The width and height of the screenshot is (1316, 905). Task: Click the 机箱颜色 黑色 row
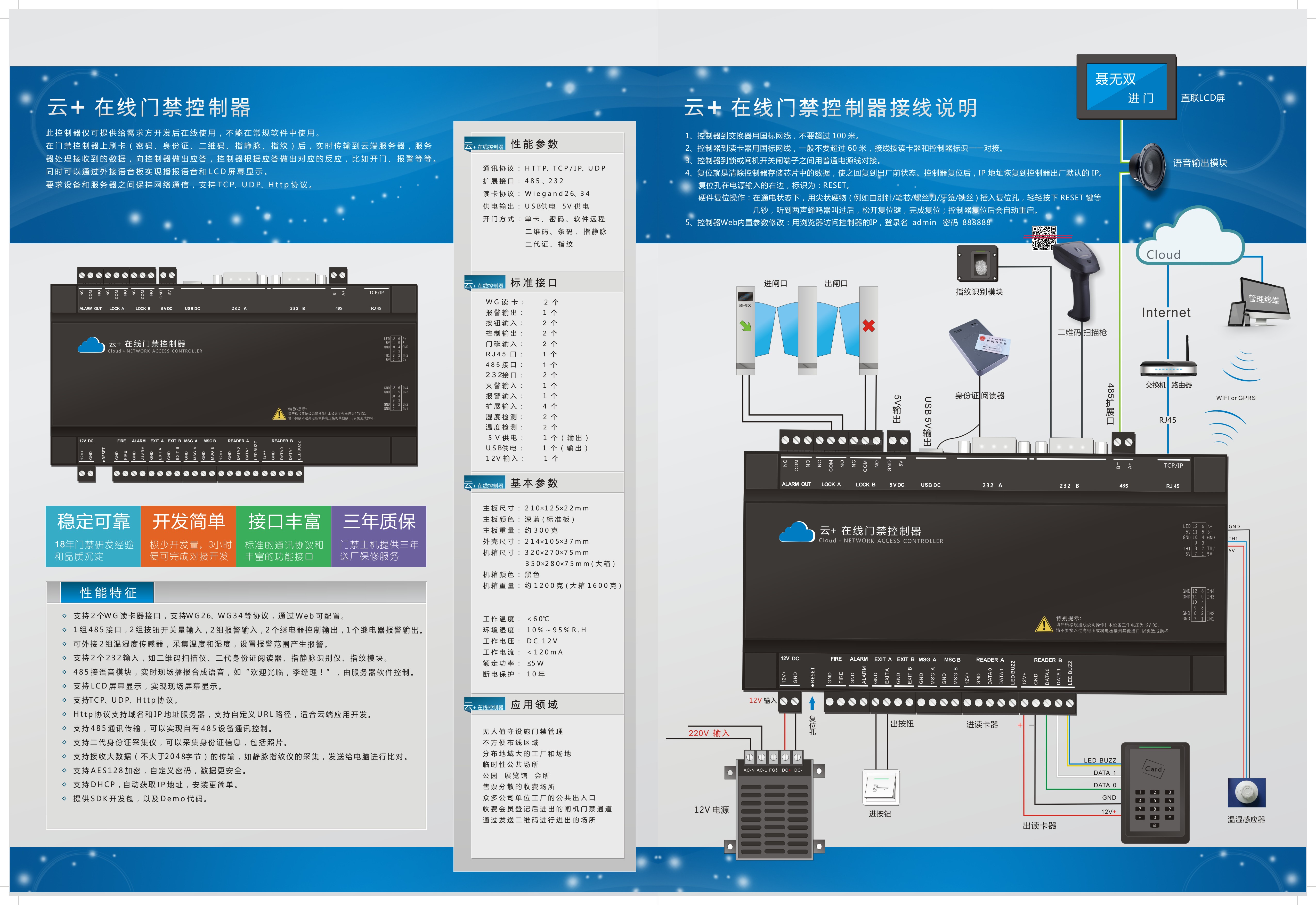pos(511,574)
